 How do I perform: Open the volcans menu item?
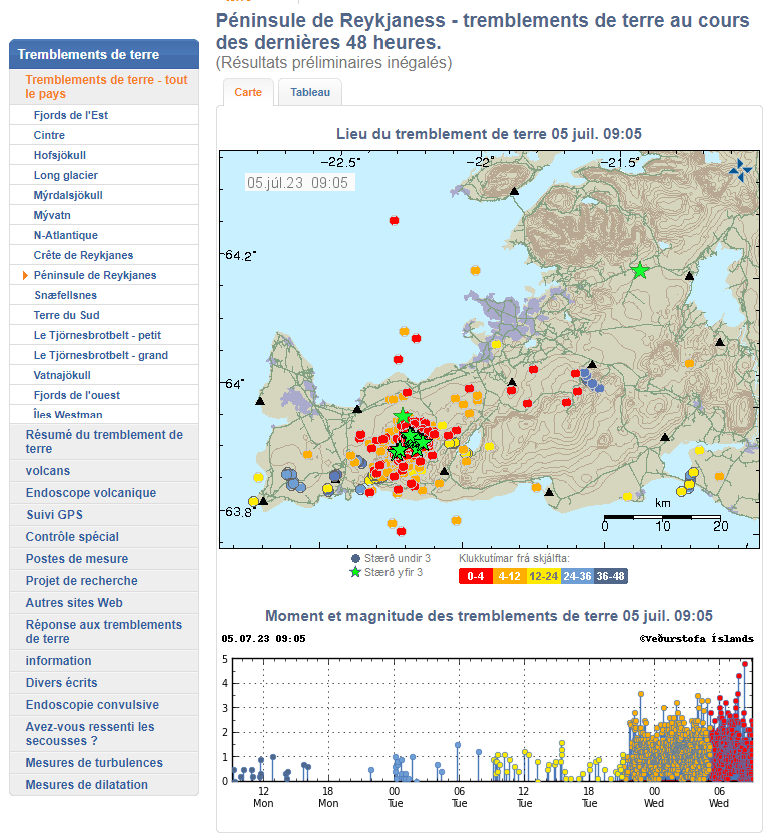click(x=48, y=471)
